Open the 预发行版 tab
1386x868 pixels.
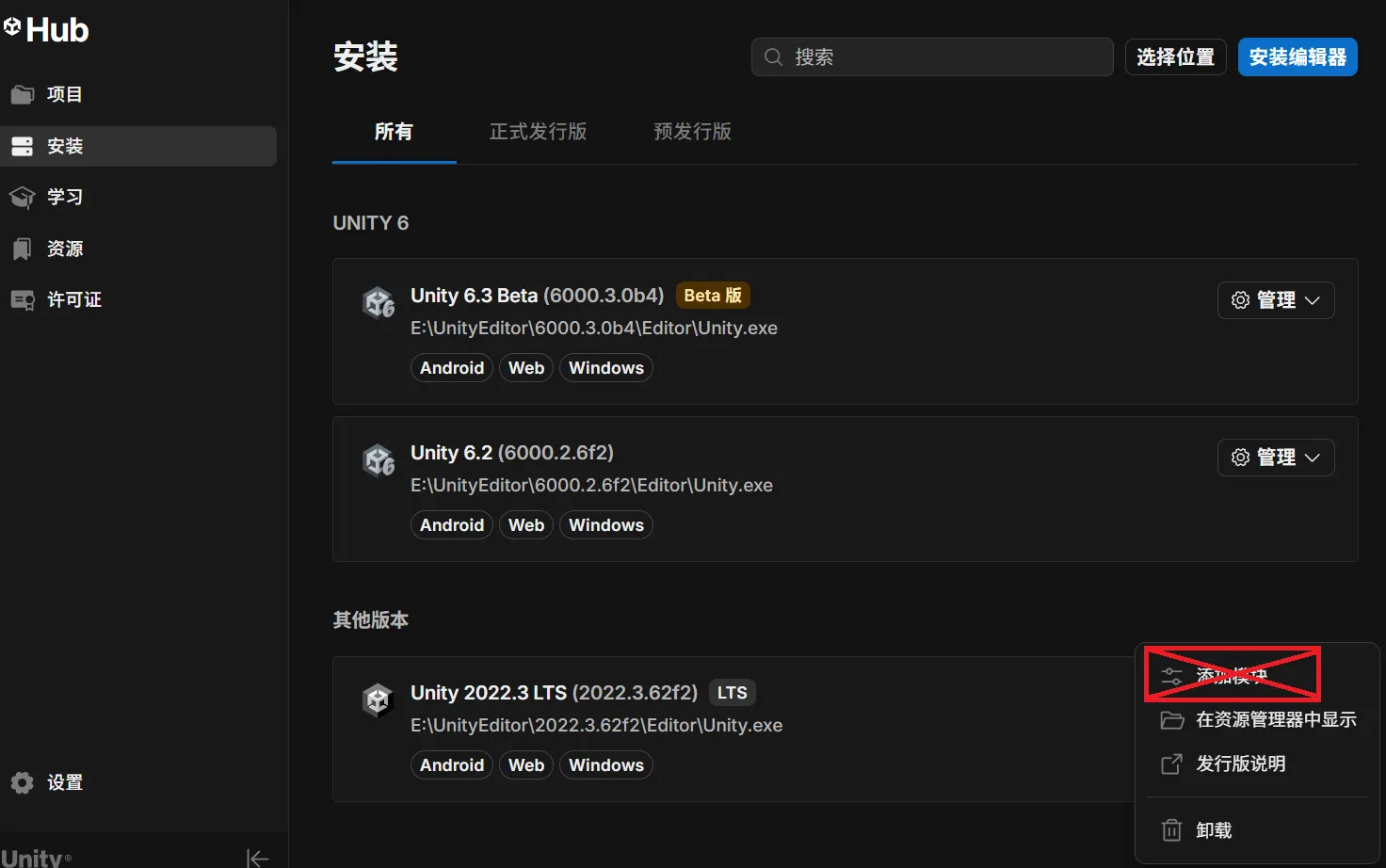[x=692, y=131]
